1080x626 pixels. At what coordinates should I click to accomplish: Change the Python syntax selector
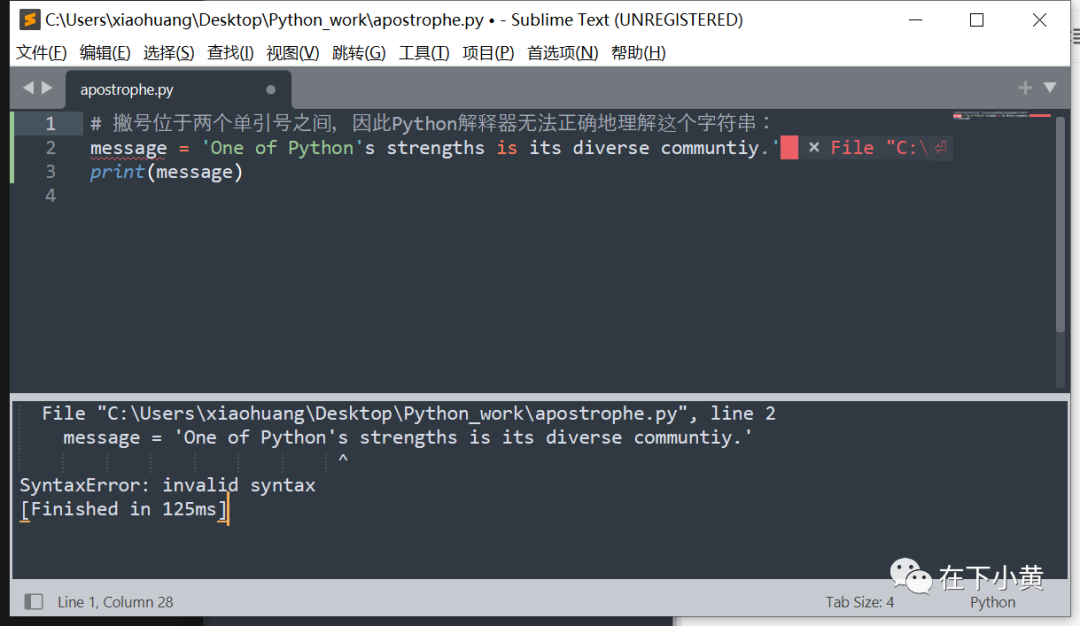click(x=993, y=602)
